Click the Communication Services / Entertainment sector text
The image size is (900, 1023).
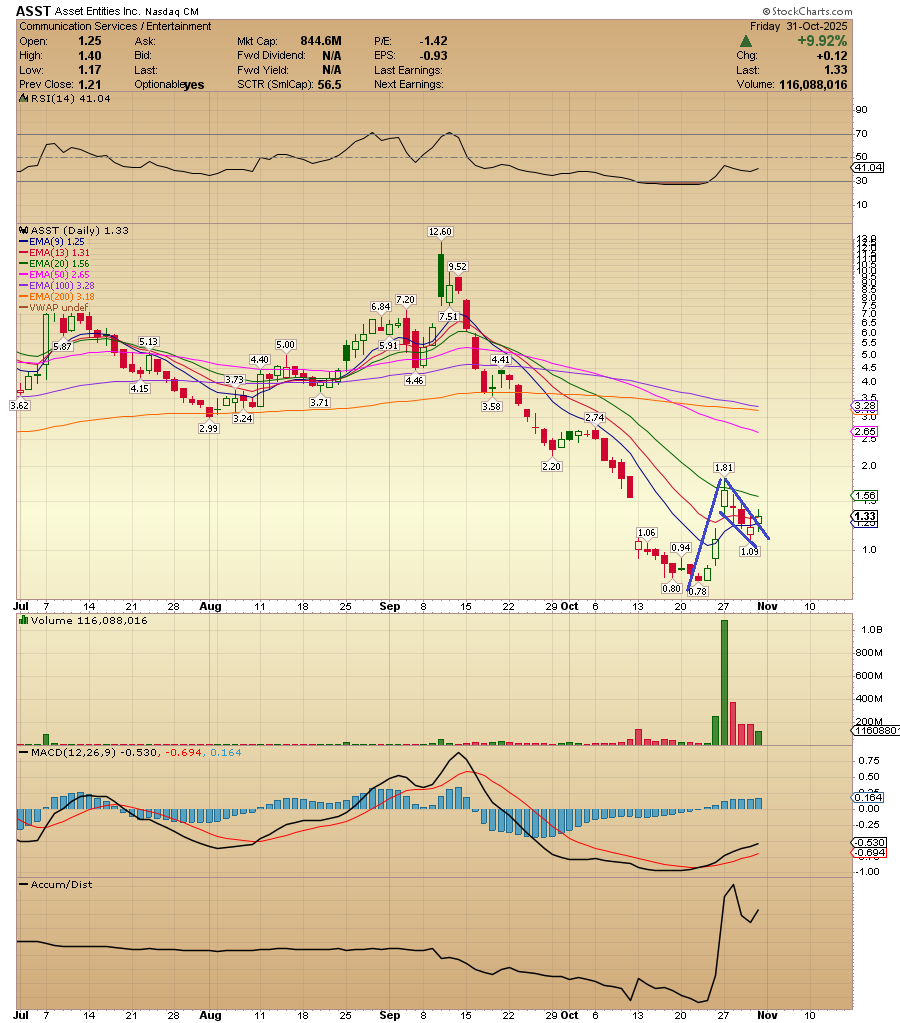tap(115, 26)
